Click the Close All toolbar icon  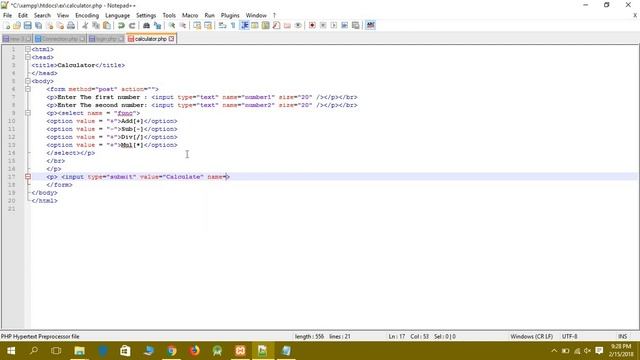click(x=60, y=25)
